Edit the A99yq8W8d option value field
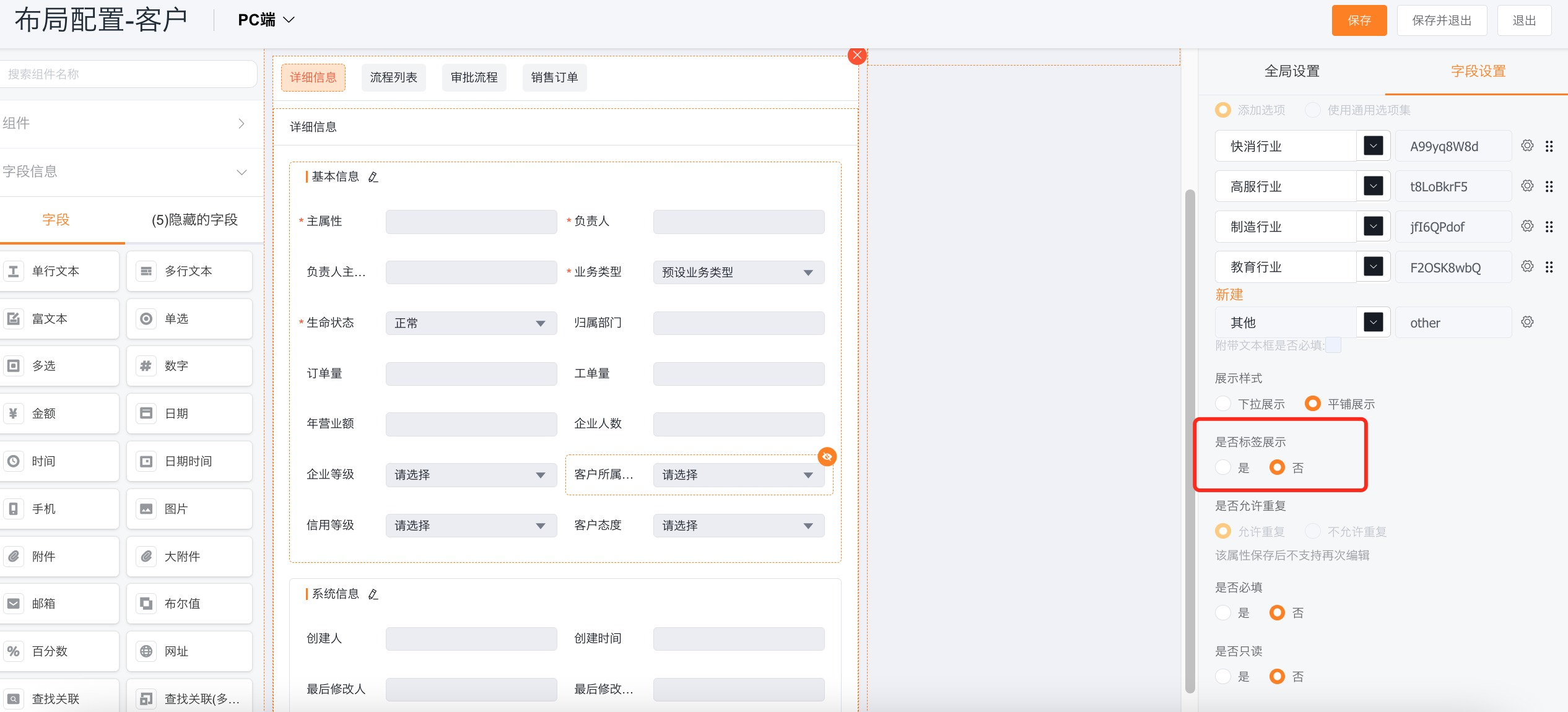 point(1453,146)
